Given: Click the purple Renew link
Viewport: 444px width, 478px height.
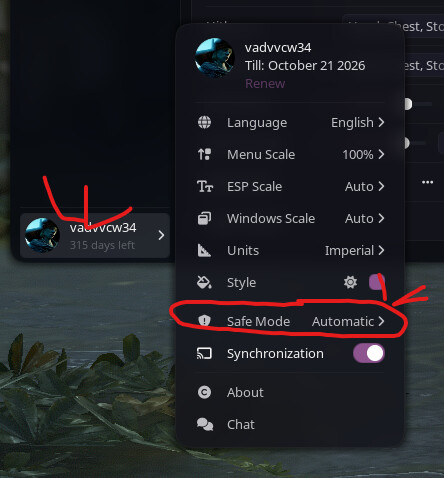Looking at the screenshot, I should click(265, 83).
